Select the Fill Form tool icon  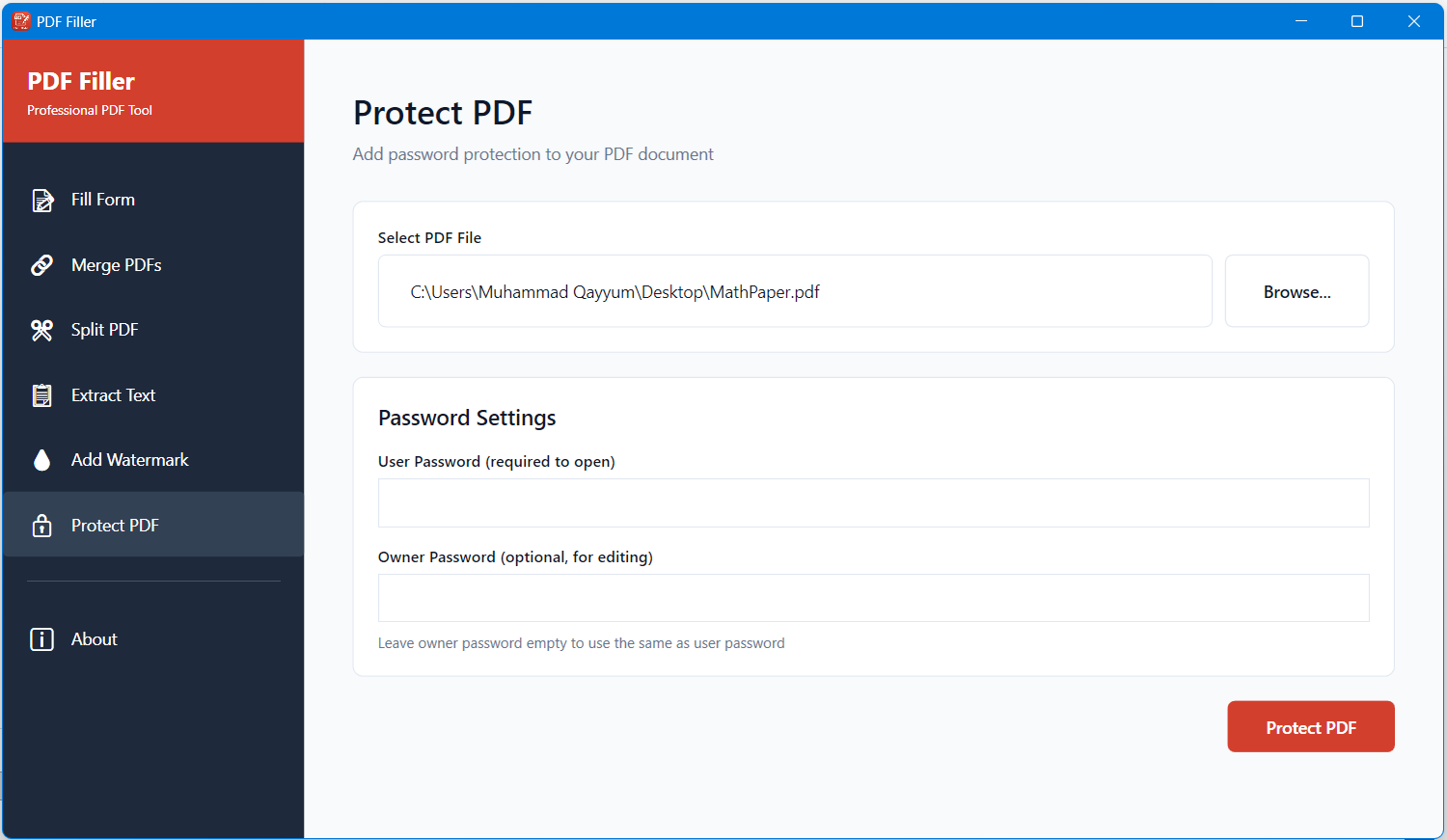tap(42, 200)
